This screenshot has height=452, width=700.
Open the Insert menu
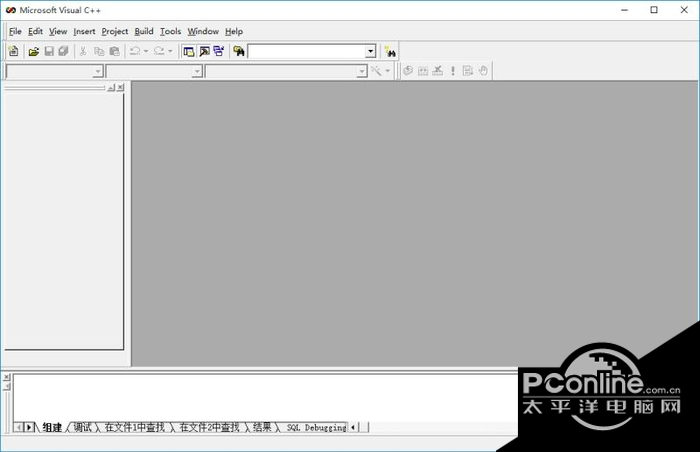point(84,31)
